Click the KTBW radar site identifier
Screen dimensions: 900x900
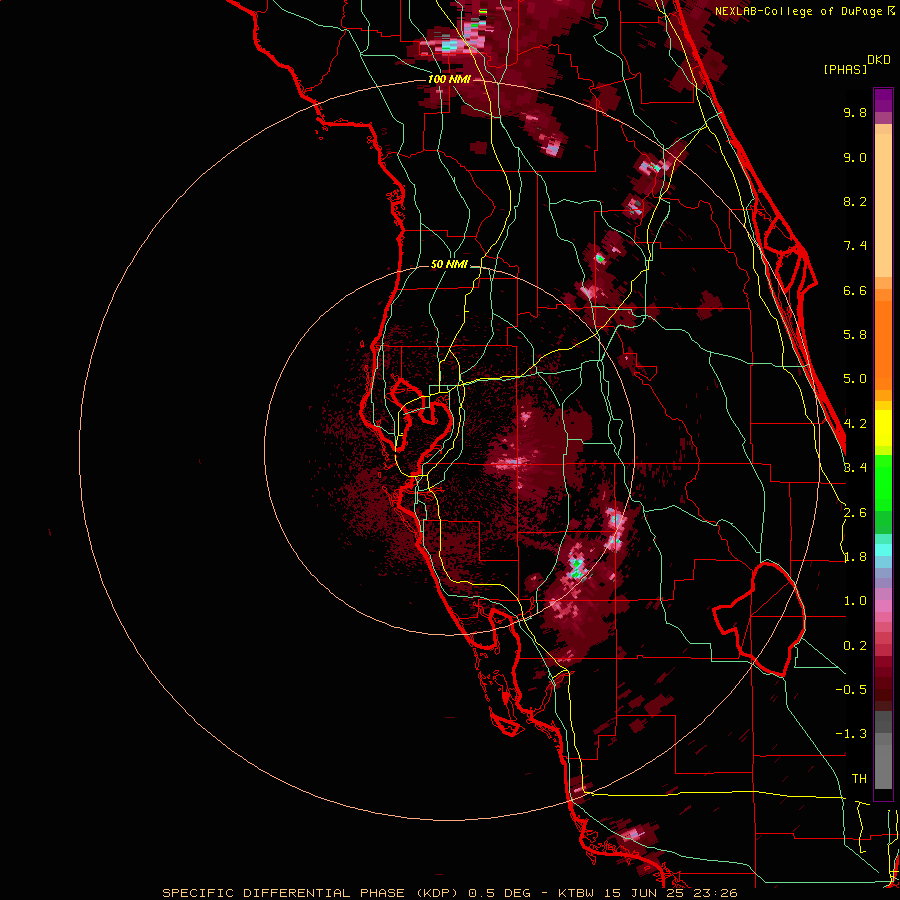point(576,893)
